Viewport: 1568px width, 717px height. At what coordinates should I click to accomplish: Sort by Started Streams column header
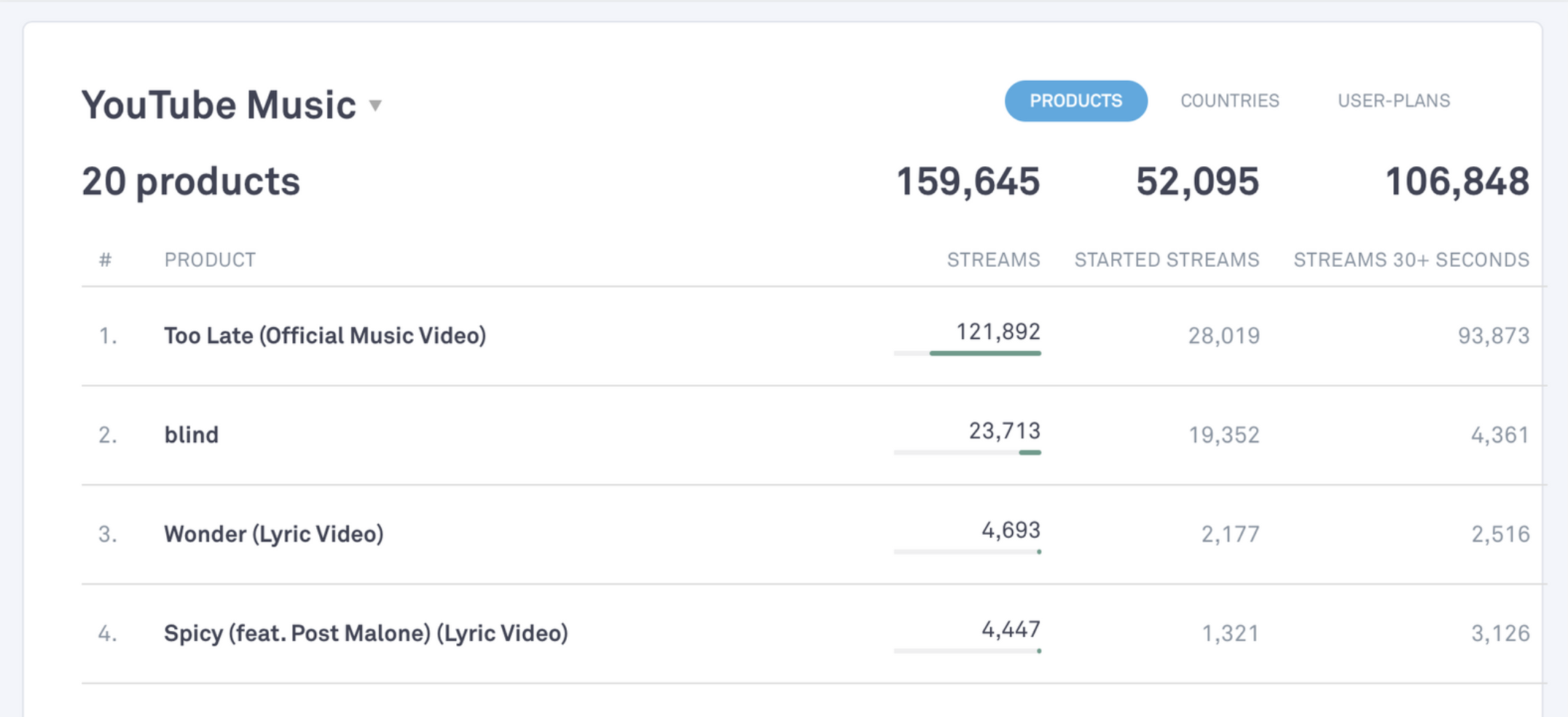coord(1167,260)
